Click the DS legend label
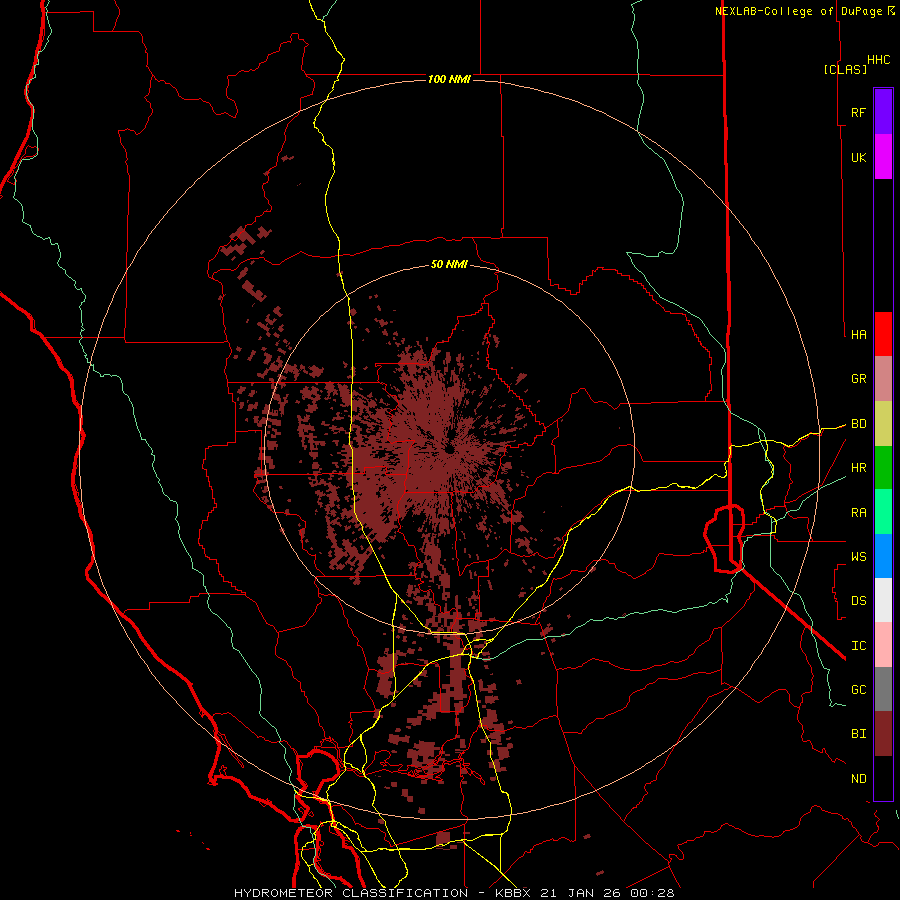This screenshot has height=900, width=900. click(858, 601)
